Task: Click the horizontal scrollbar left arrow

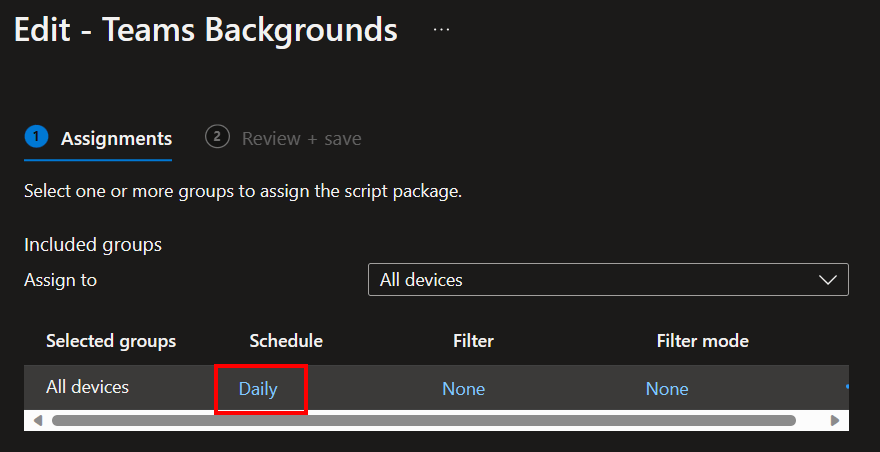Action: [x=38, y=421]
